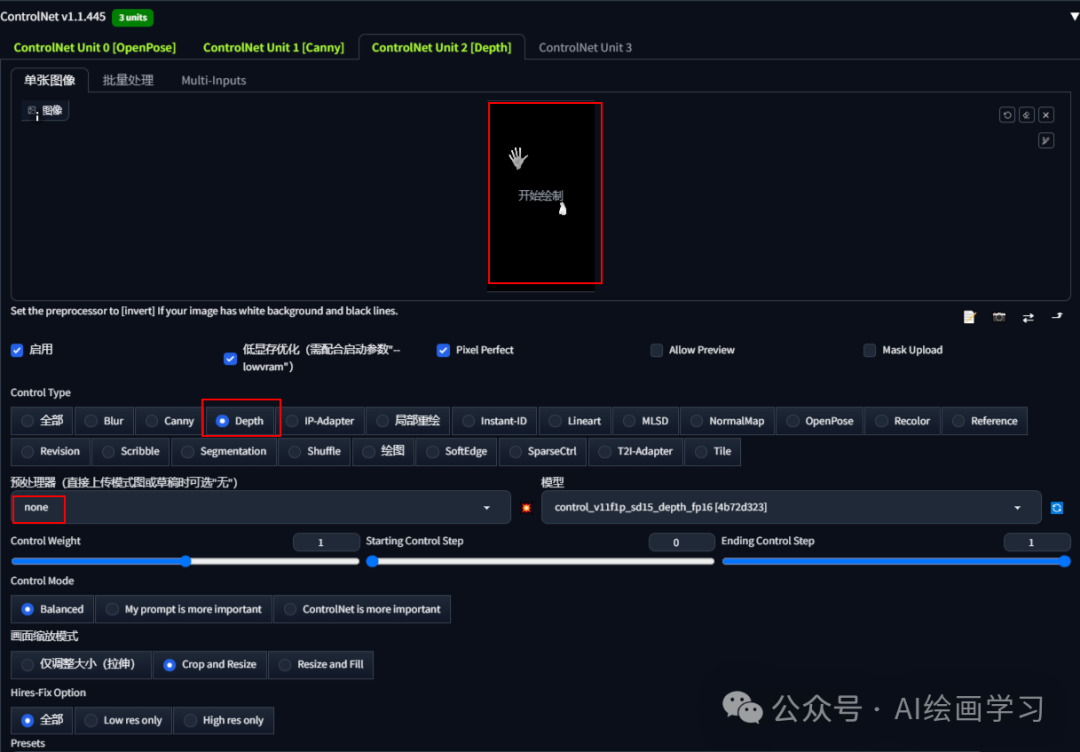Select the SparseCtrl control type

click(543, 452)
